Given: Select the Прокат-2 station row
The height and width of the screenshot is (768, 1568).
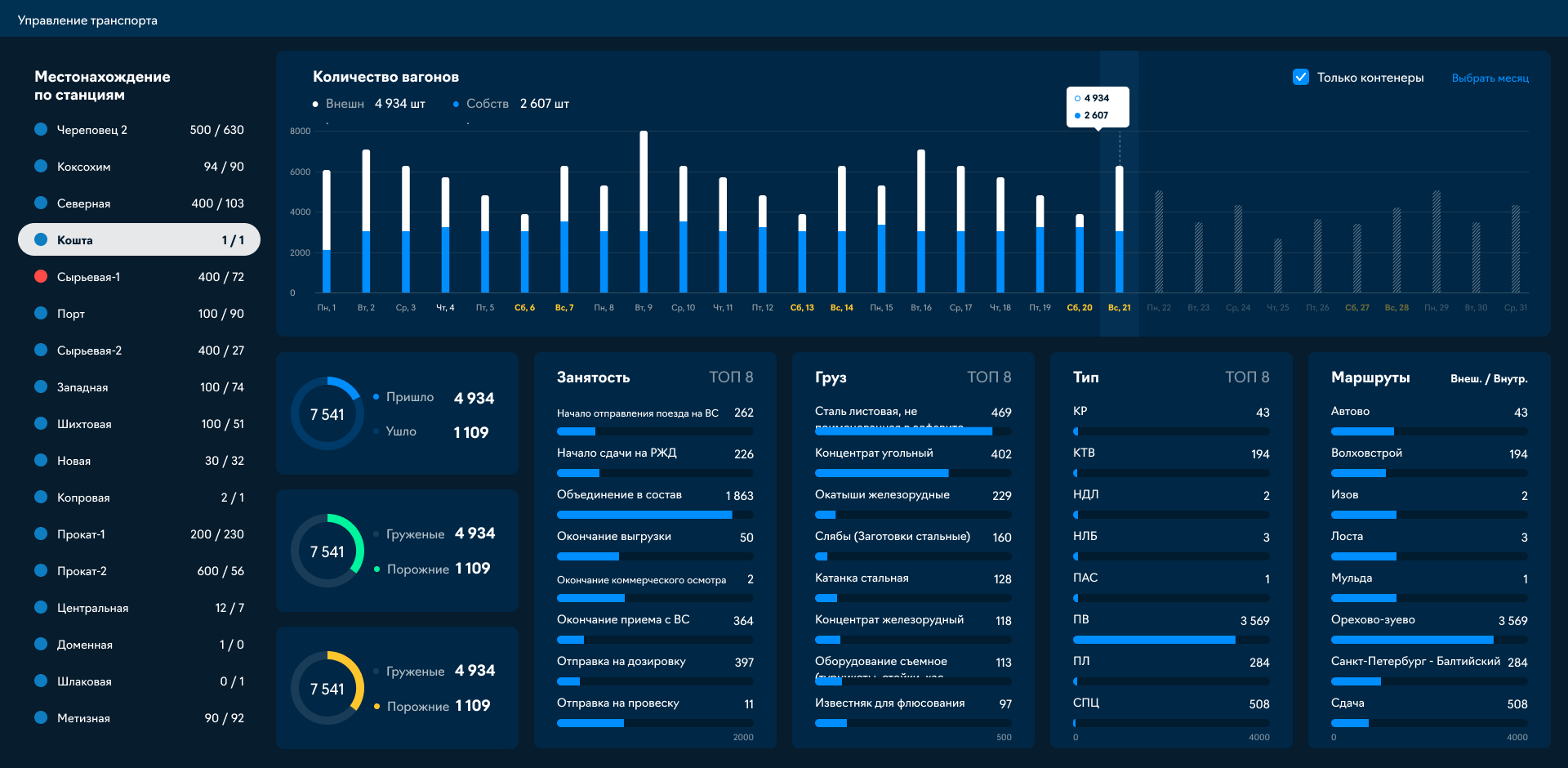Looking at the screenshot, I should (x=139, y=570).
